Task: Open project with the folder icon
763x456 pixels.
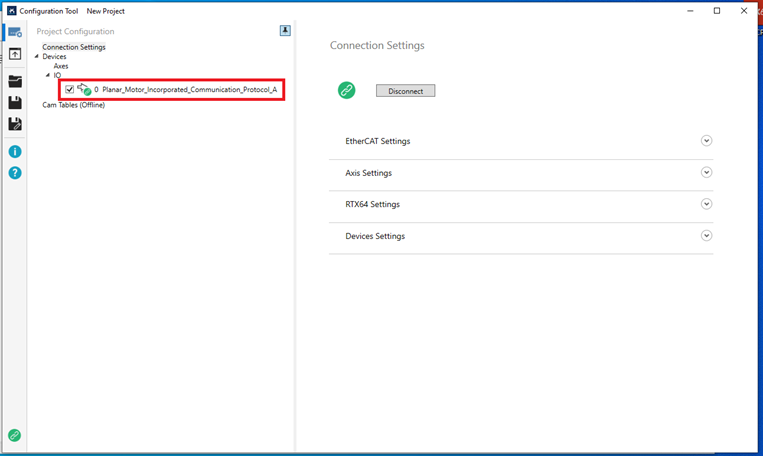Action: click(x=14, y=81)
